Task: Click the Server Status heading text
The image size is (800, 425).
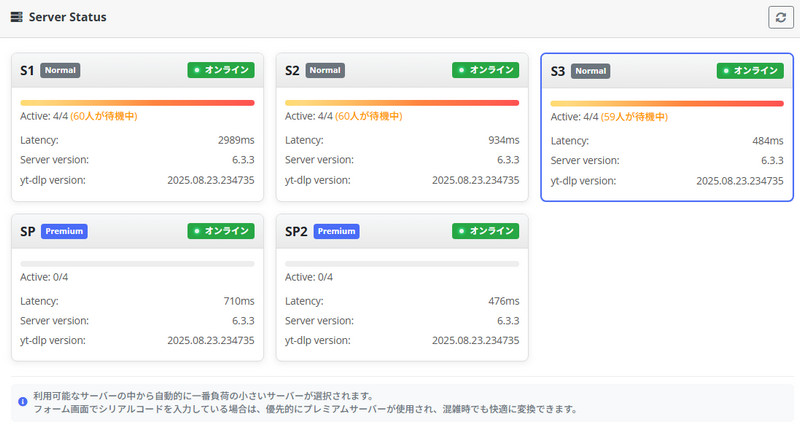Action: (67, 17)
